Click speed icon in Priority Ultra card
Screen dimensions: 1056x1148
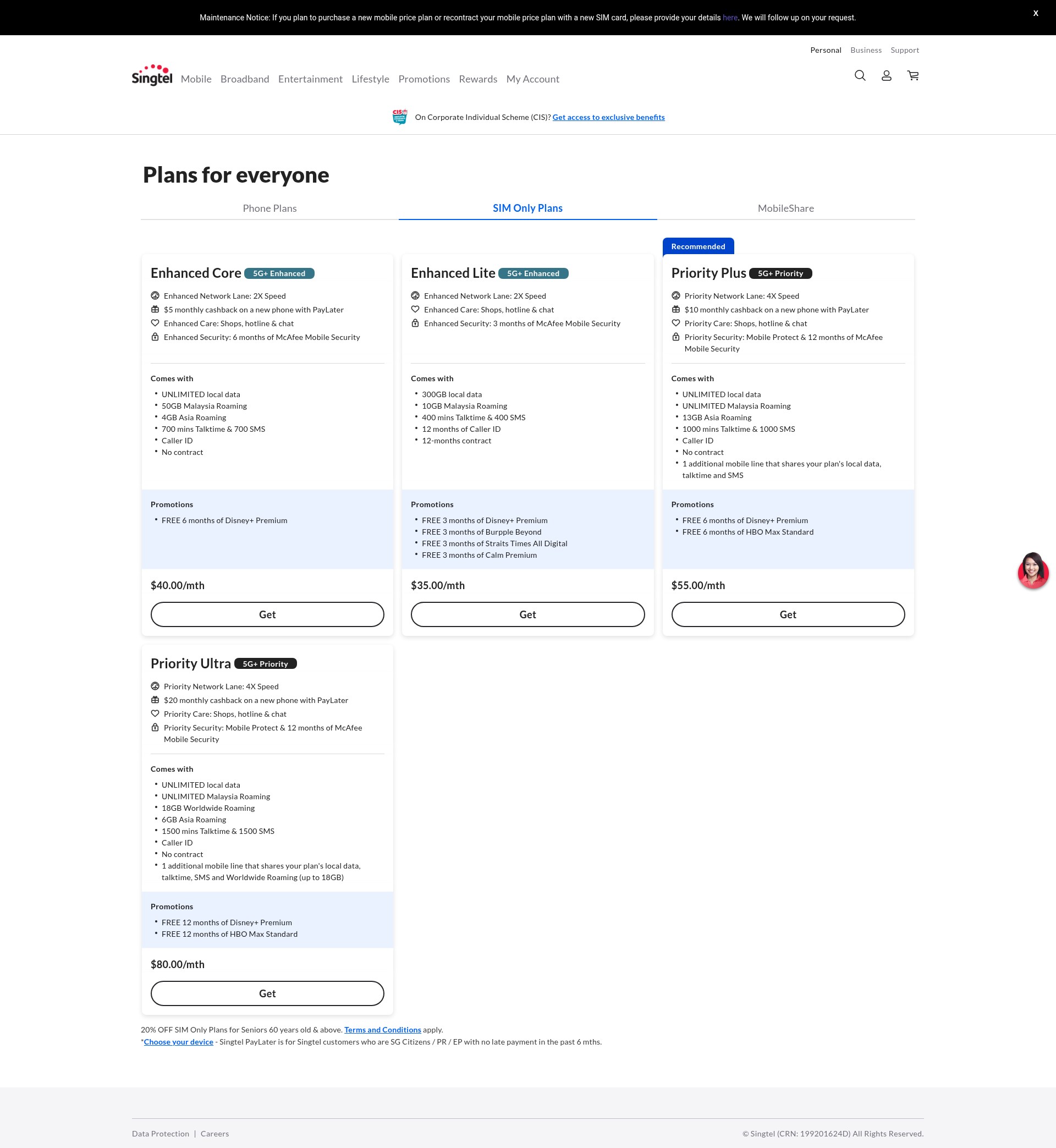155,686
